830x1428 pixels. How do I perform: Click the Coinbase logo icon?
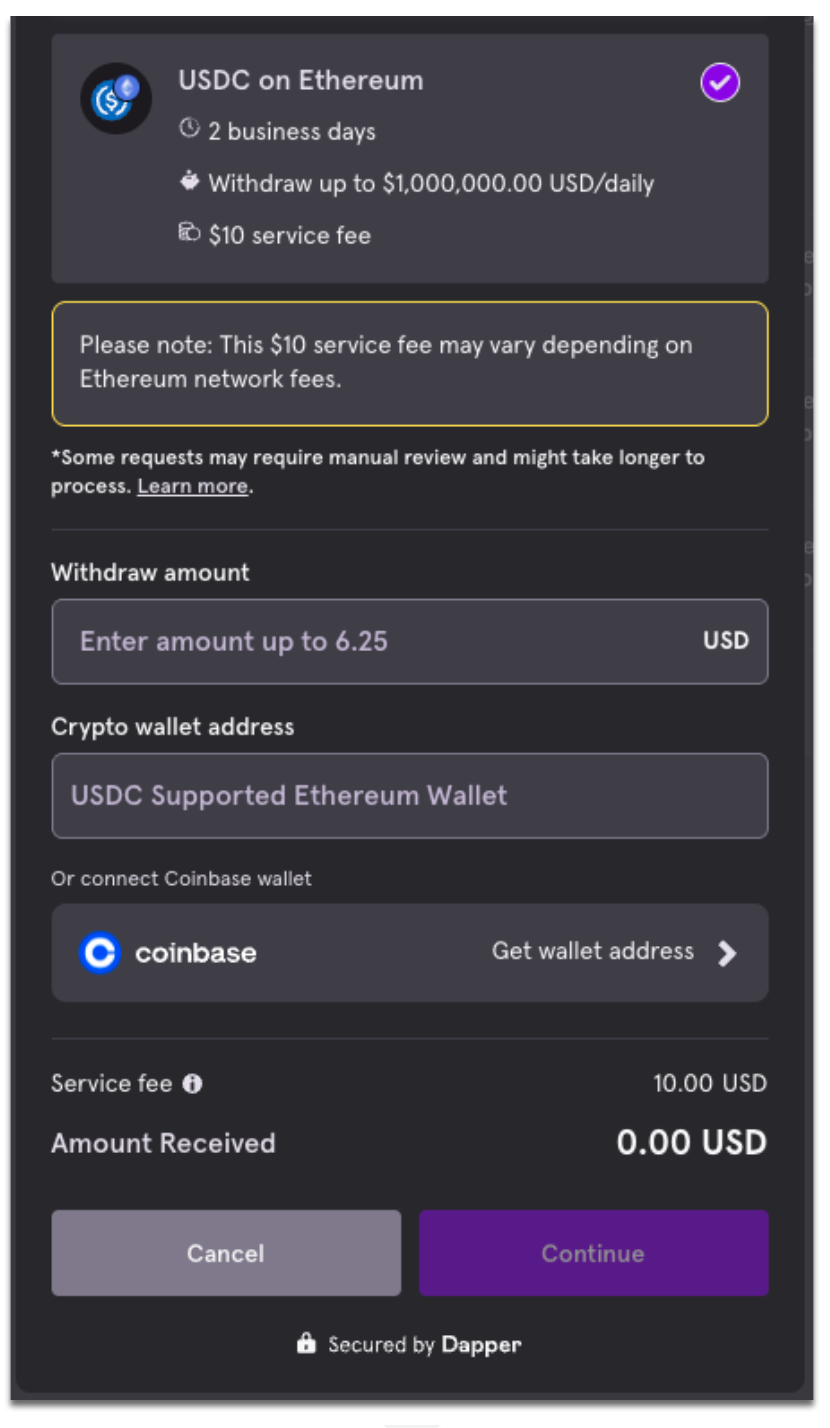[101, 952]
